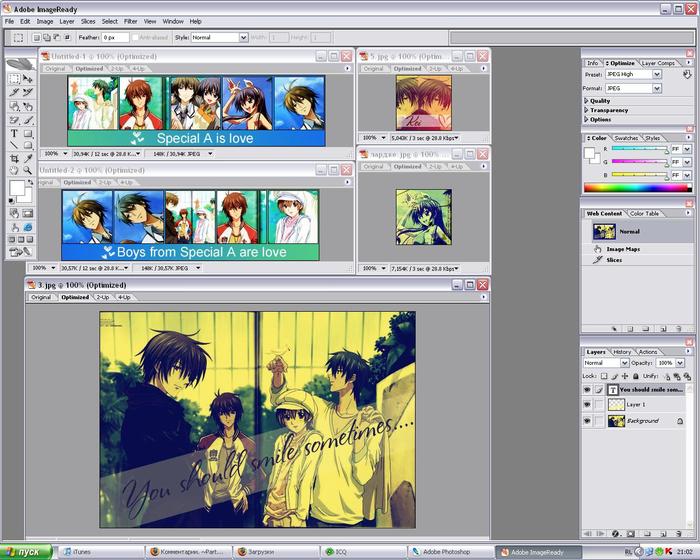The height and width of the screenshot is (560, 700).
Task: Swap foreground and background colors arrow
Action: coord(30,182)
